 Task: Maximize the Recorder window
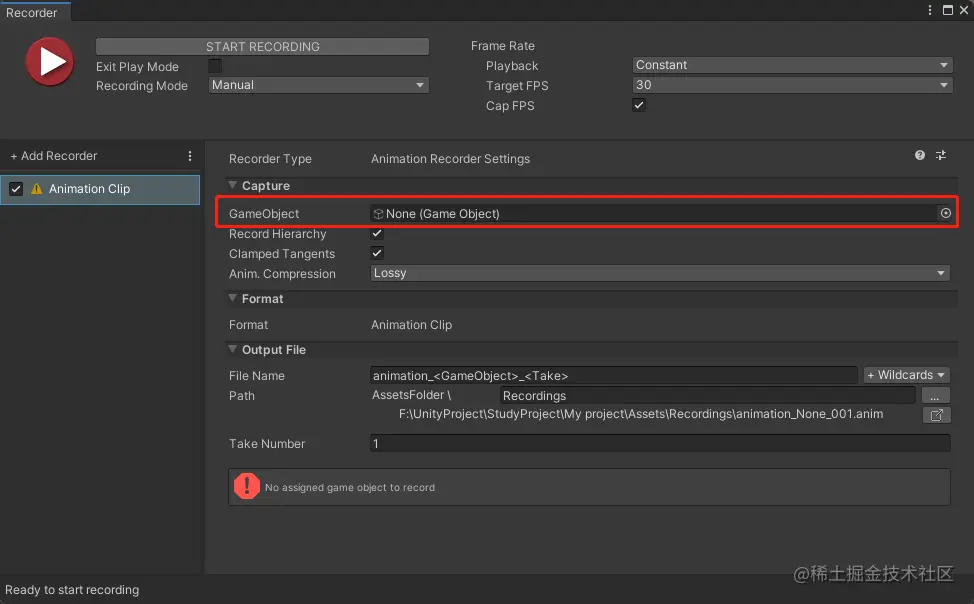click(948, 10)
